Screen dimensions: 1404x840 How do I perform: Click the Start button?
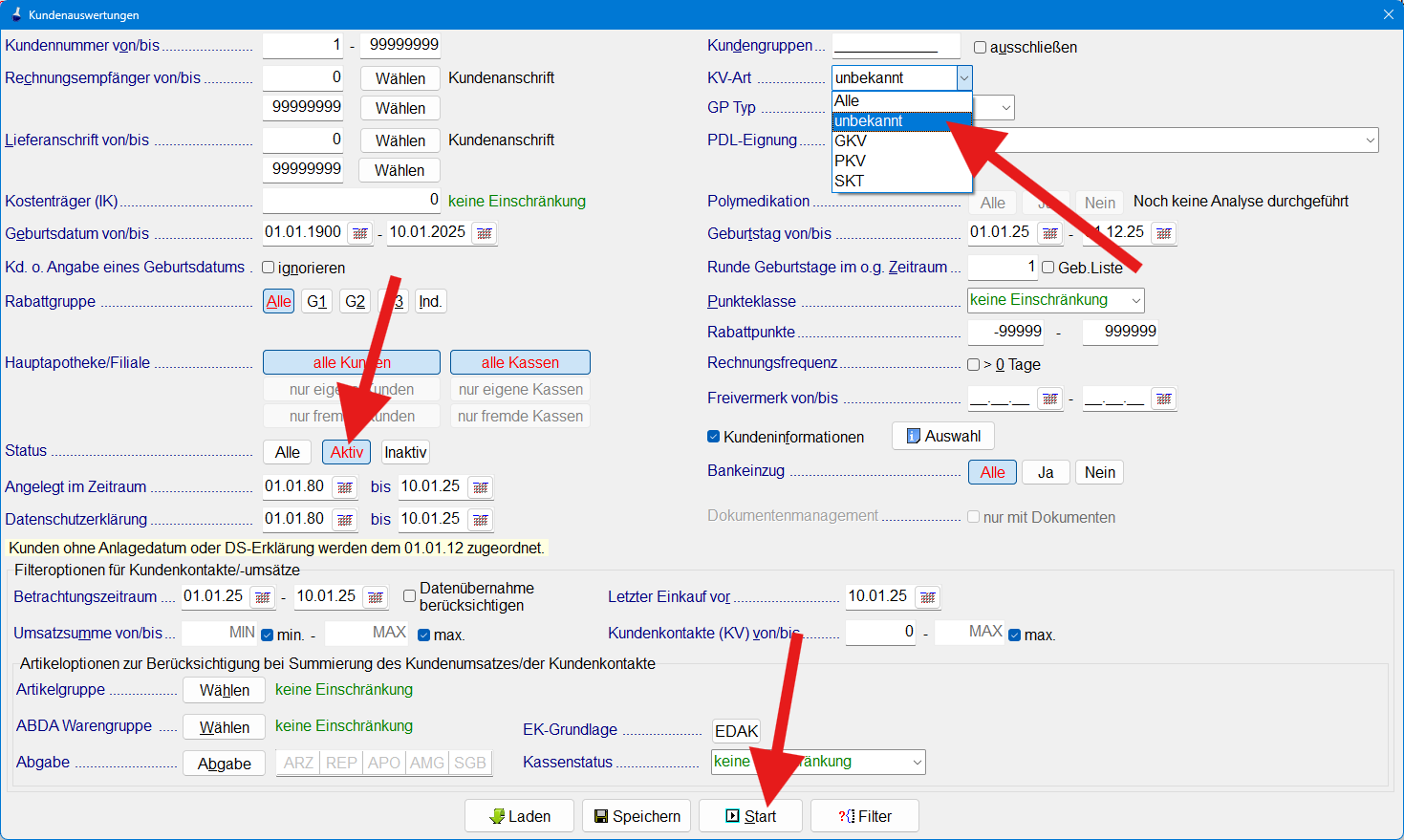point(750,816)
